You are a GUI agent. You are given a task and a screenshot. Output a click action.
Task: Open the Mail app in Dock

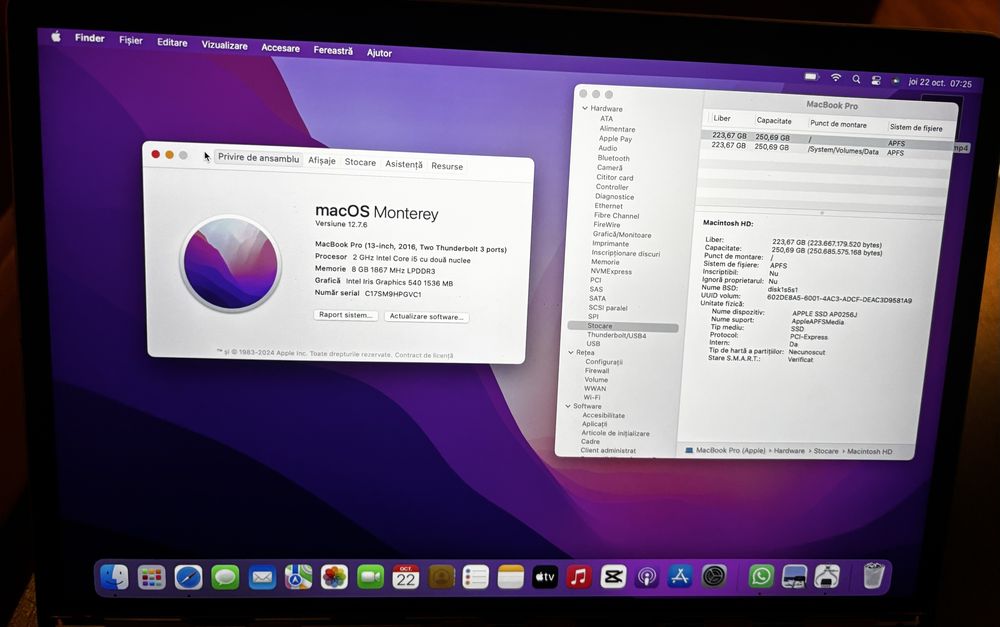[x=262, y=577]
